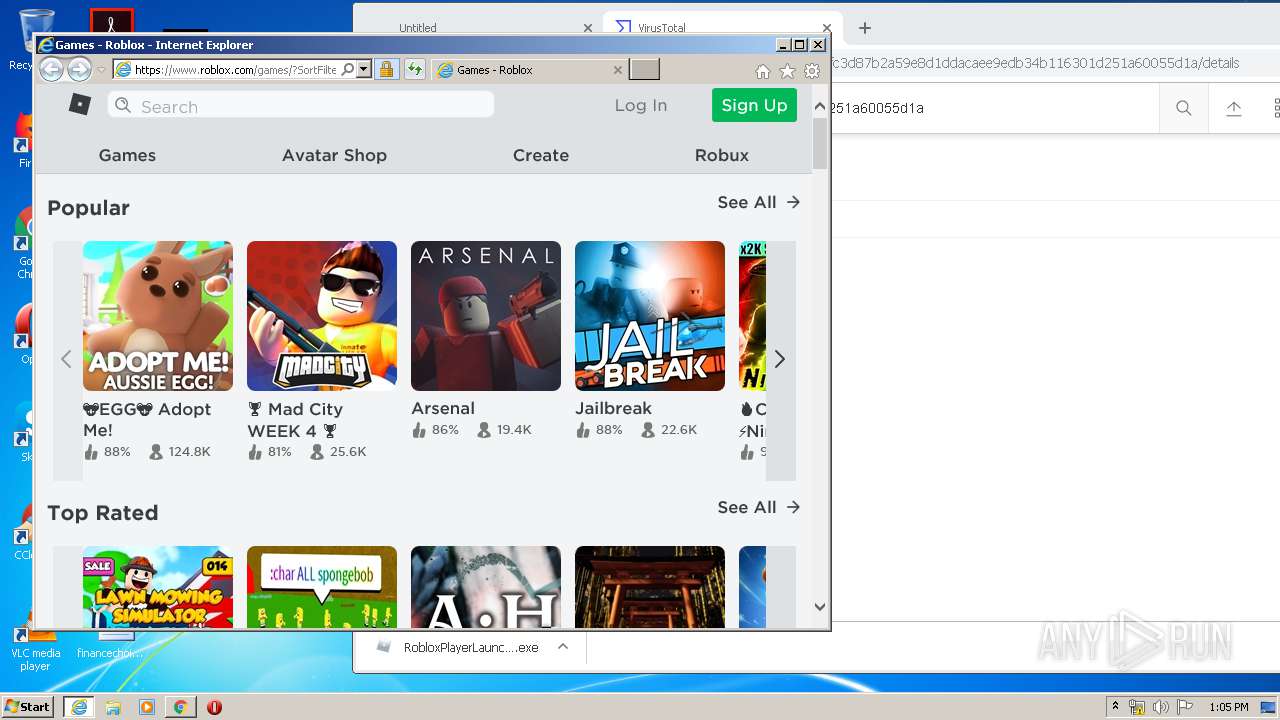
Task: Click the 1:05 PM taskbar clock
Action: [x=1229, y=707]
